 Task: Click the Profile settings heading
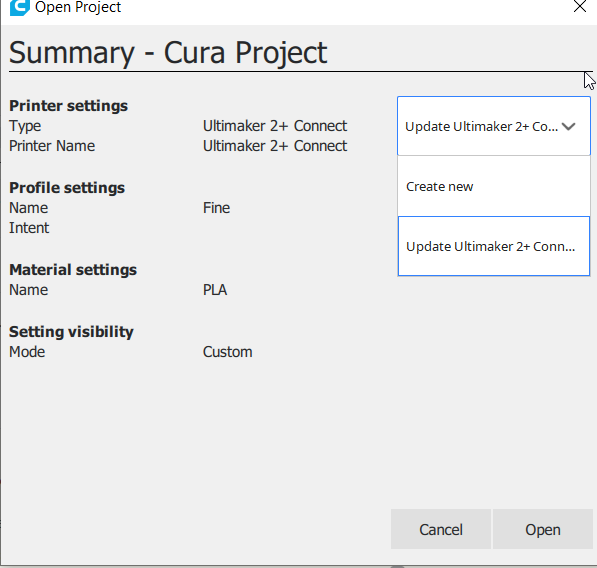coord(67,188)
